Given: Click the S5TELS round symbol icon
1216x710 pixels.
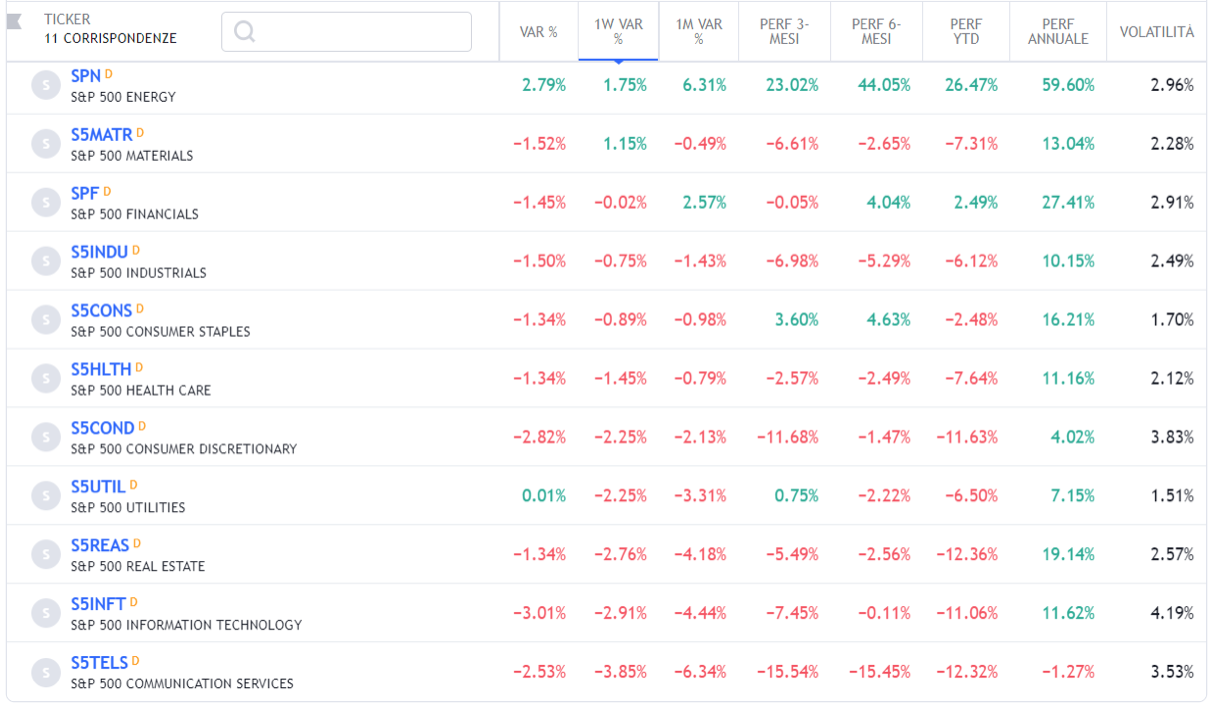Looking at the screenshot, I should 46,672.
